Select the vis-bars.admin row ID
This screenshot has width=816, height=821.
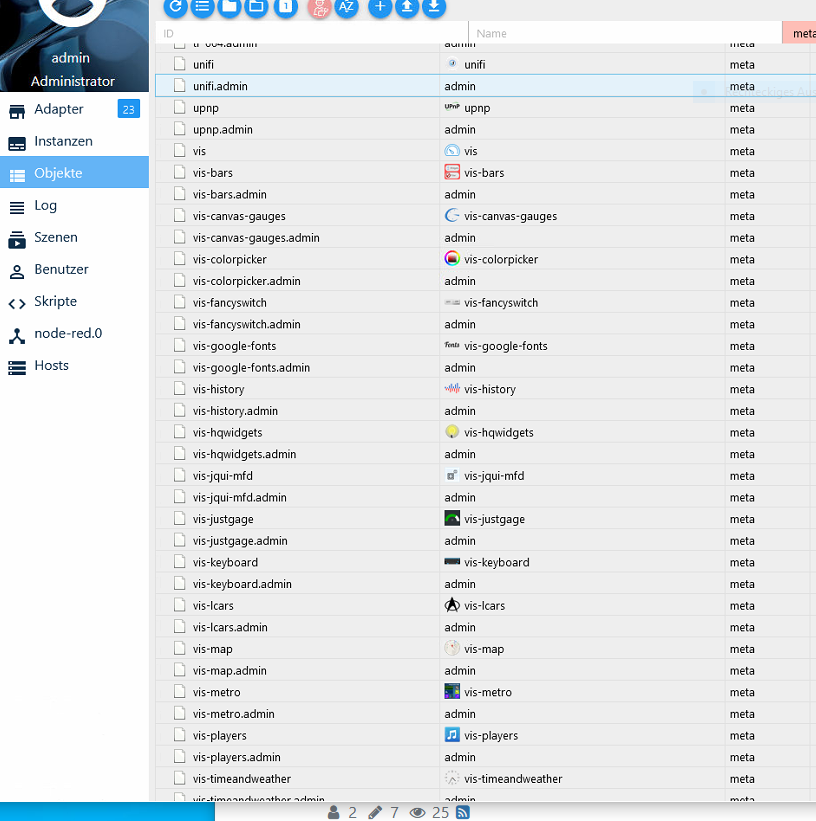[229, 194]
